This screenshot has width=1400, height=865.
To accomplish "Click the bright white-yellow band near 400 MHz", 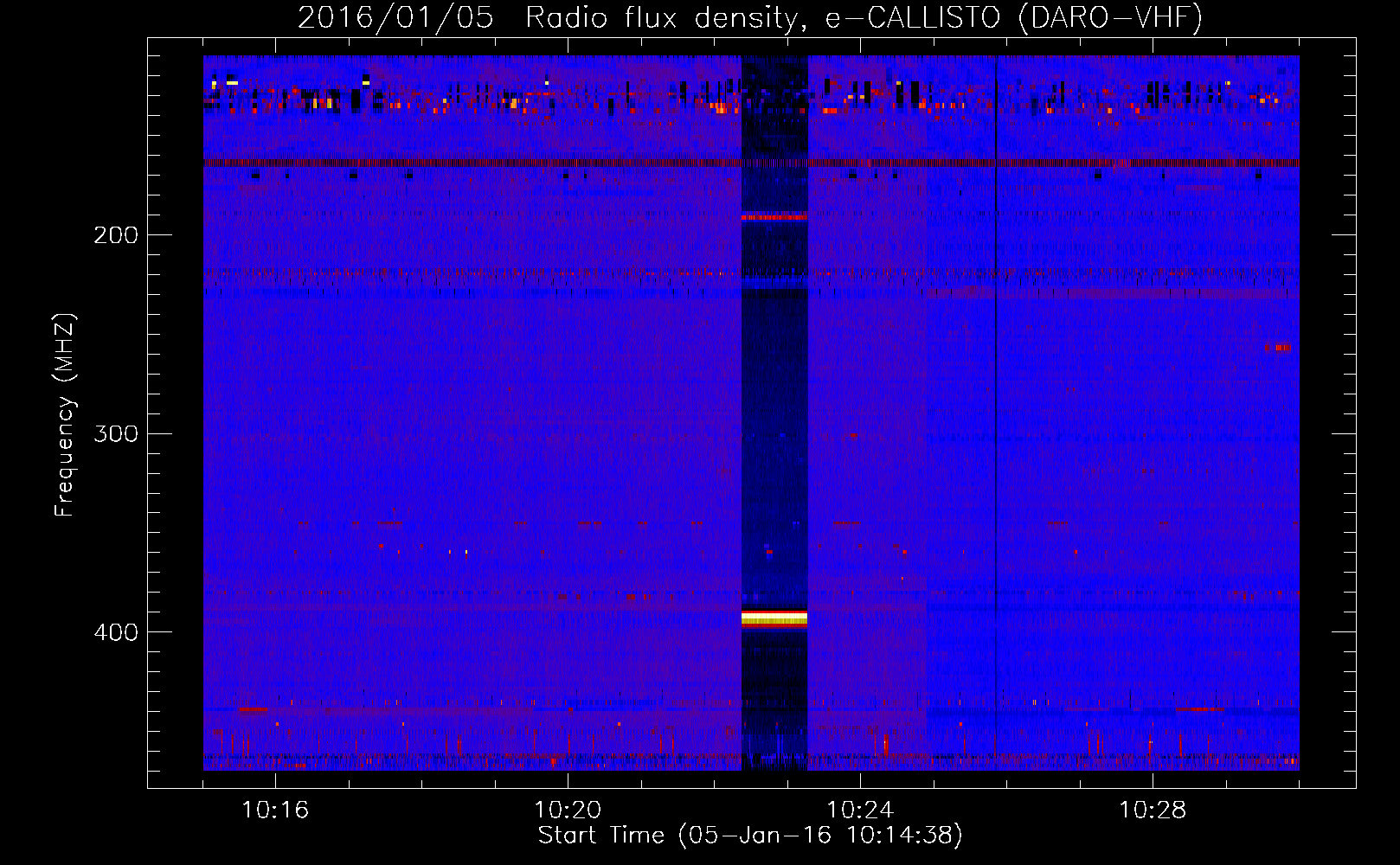I will pyautogui.click(x=774, y=618).
